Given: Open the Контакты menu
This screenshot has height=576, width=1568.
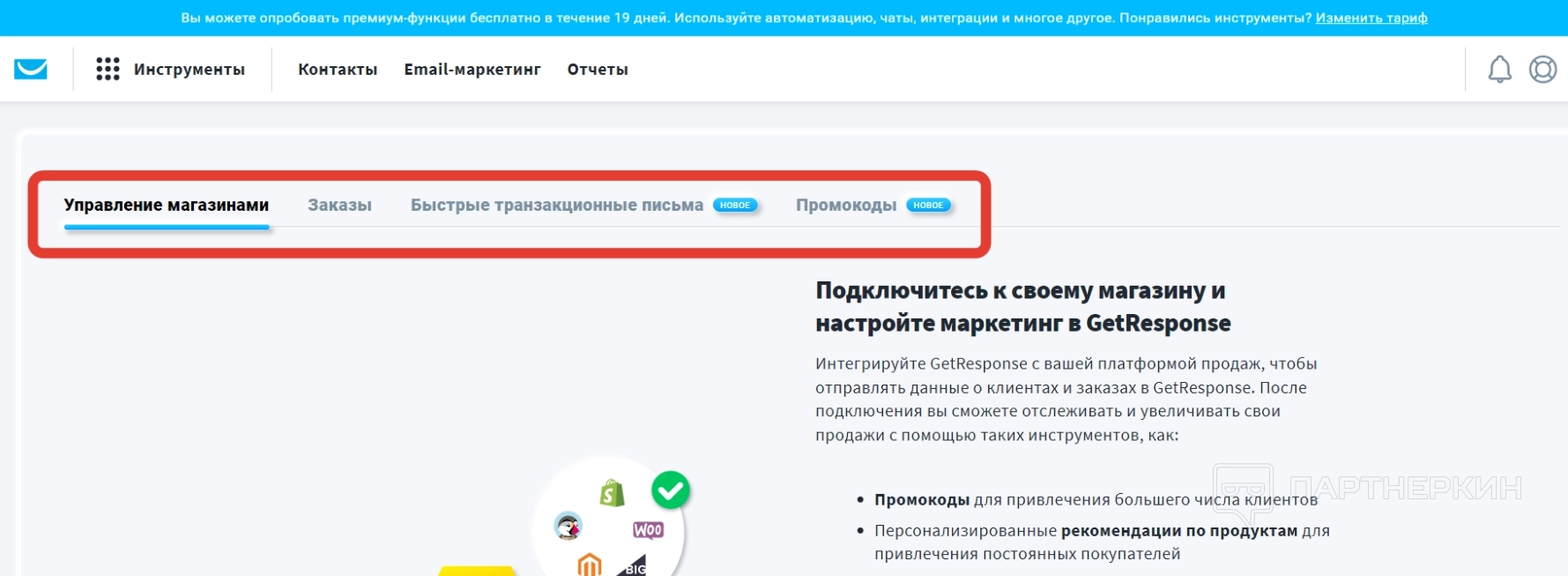Looking at the screenshot, I should click(338, 70).
